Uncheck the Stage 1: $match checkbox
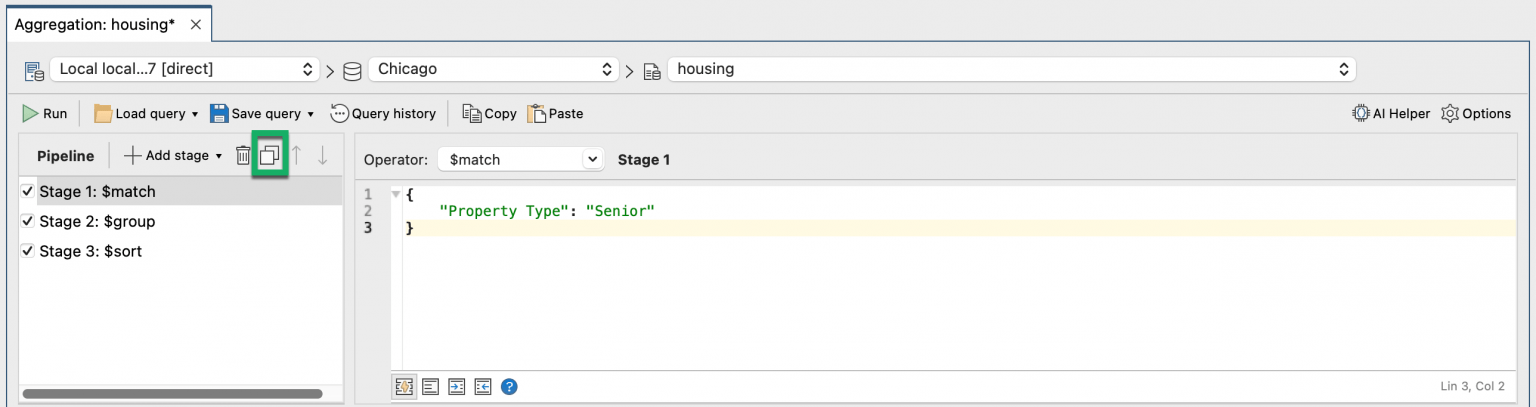1536x407 pixels. click(28, 191)
